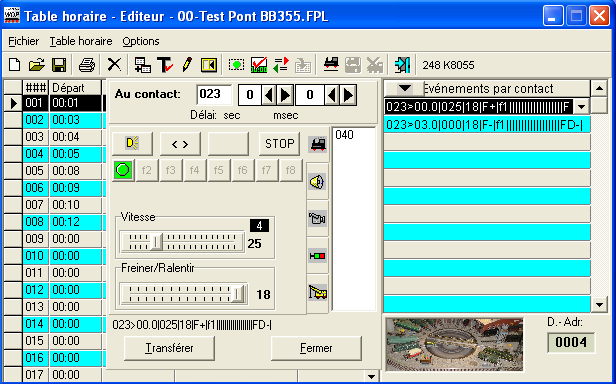Screen dimensions: 616x384
Task: Open the Options menu
Action: pyautogui.click(x=141, y=41)
